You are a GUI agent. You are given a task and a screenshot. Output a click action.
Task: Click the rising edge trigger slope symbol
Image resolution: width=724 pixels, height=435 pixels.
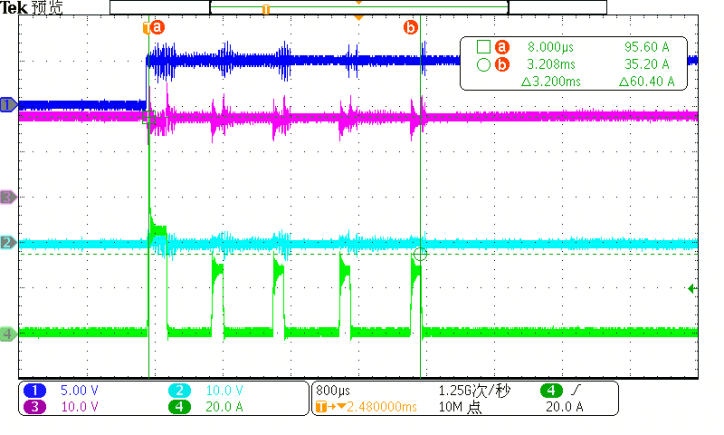[x=576, y=391]
